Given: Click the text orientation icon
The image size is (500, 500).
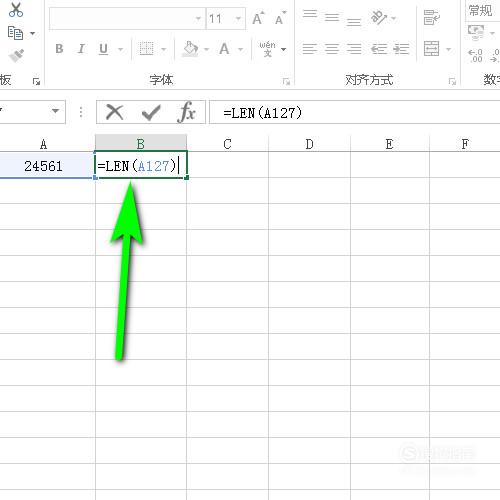Looking at the screenshot, I should [379, 17].
